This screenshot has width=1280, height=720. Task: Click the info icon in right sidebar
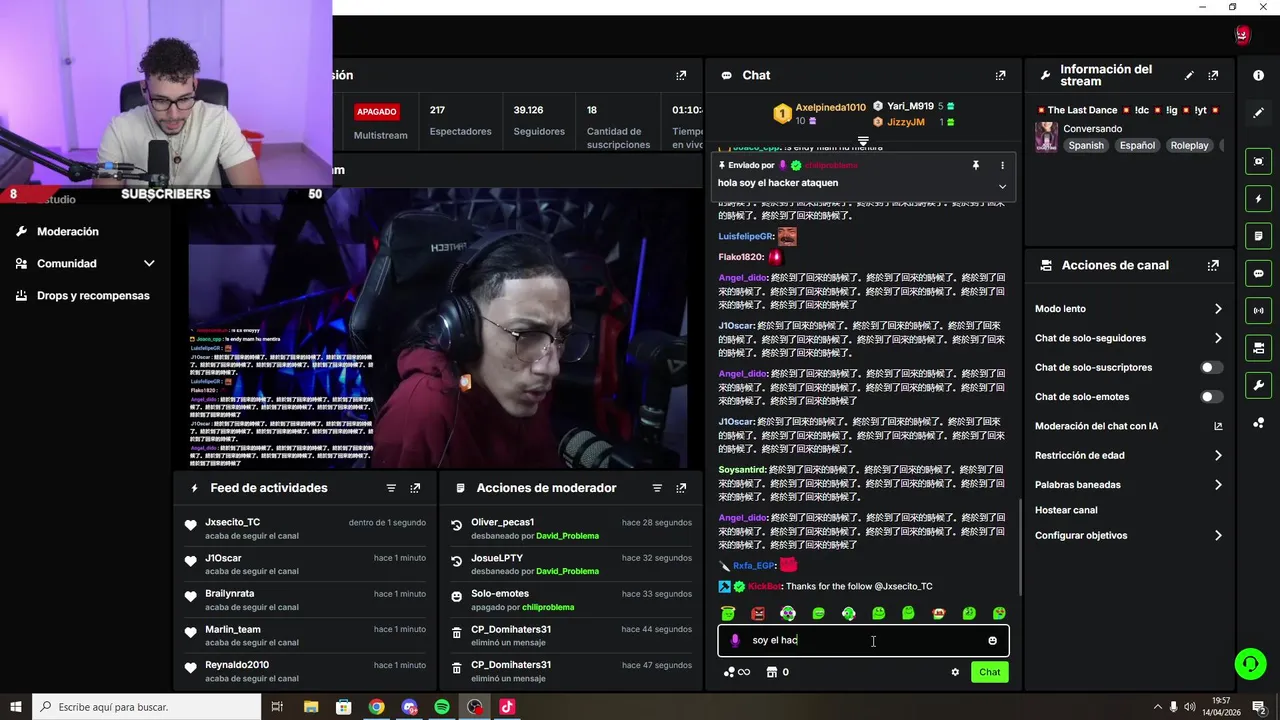pyautogui.click(x=1258, y=75)
